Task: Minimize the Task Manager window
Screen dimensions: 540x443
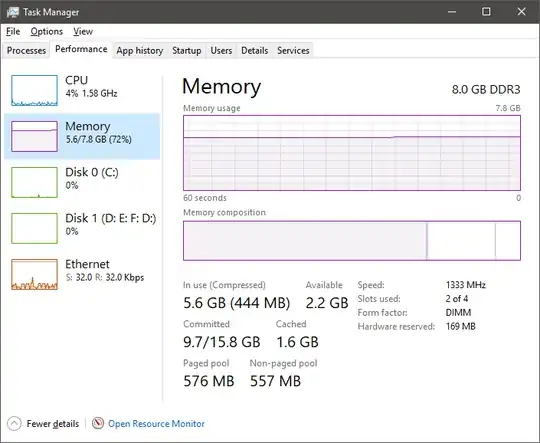Action: click(452, 12)
